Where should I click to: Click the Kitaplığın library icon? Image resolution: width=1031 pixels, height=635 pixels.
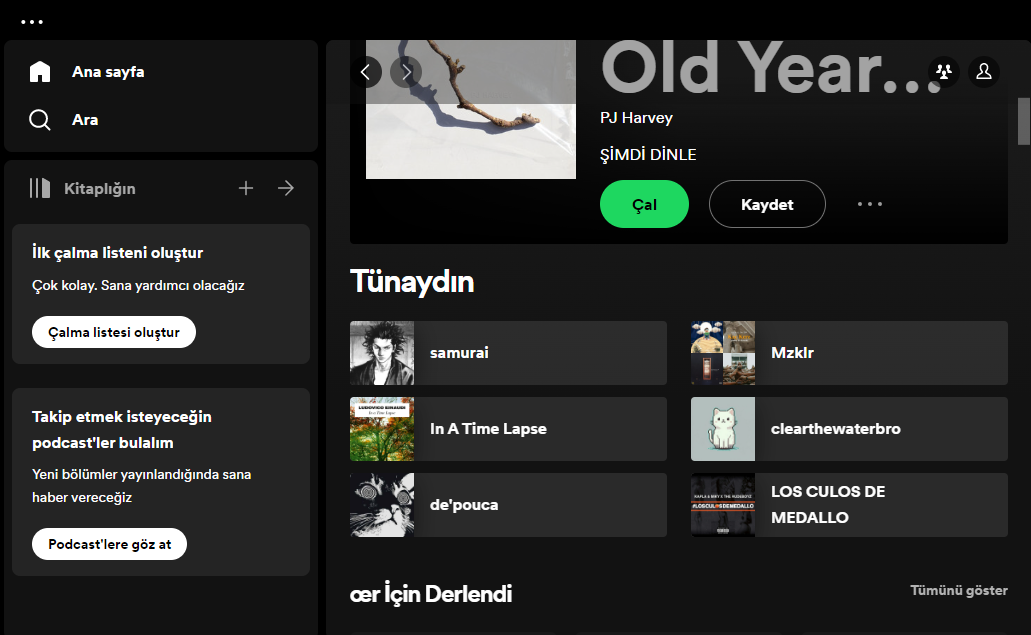39,188
